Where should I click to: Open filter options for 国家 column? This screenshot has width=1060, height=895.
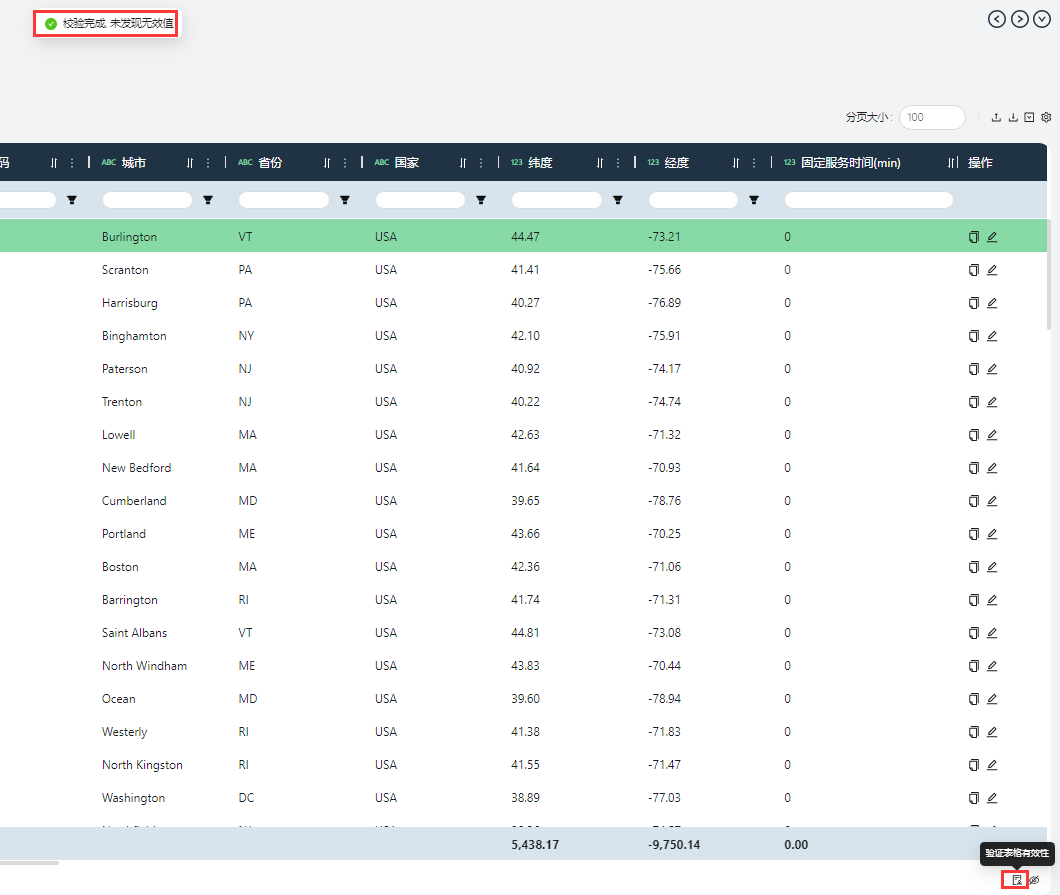pos(481,200)
